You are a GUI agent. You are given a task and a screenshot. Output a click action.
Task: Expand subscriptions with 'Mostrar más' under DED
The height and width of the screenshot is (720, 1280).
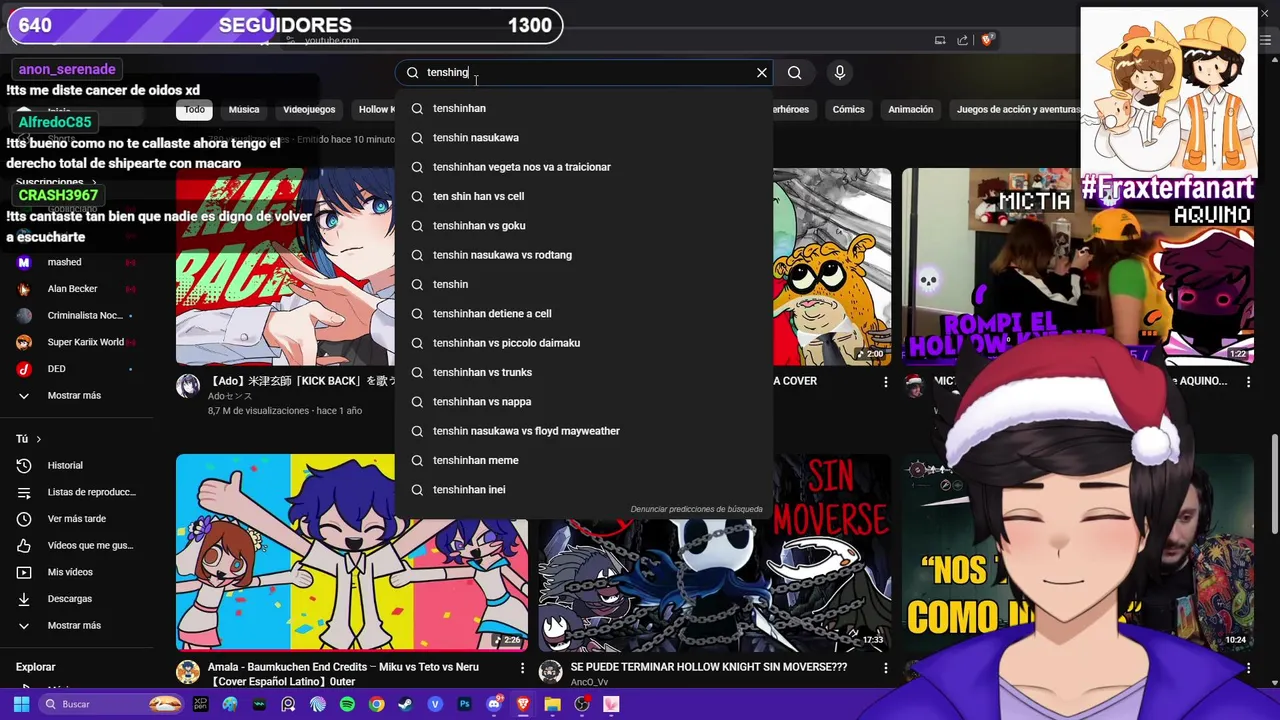tap(76, 395)
